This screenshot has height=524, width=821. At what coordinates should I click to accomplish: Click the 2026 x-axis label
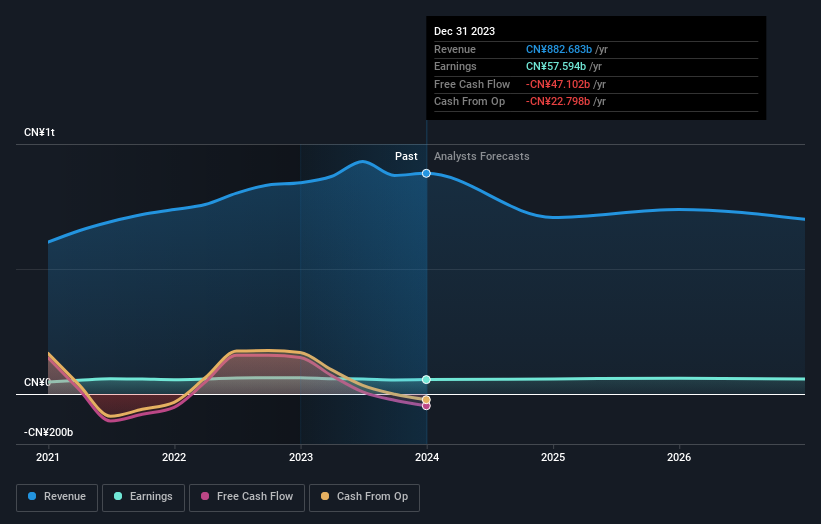pos(679,457)
